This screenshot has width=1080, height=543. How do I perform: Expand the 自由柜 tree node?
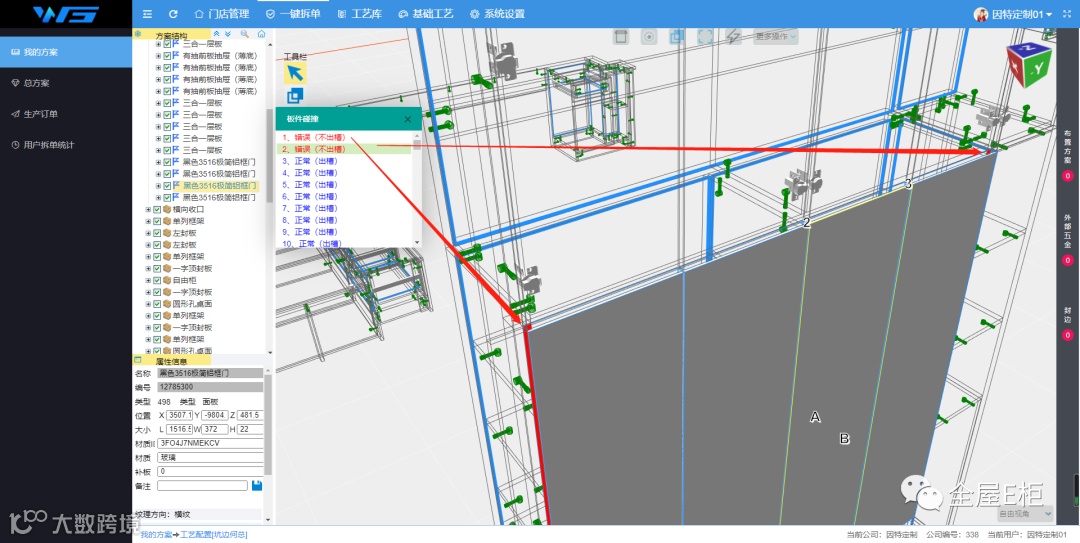pos(148,280)
